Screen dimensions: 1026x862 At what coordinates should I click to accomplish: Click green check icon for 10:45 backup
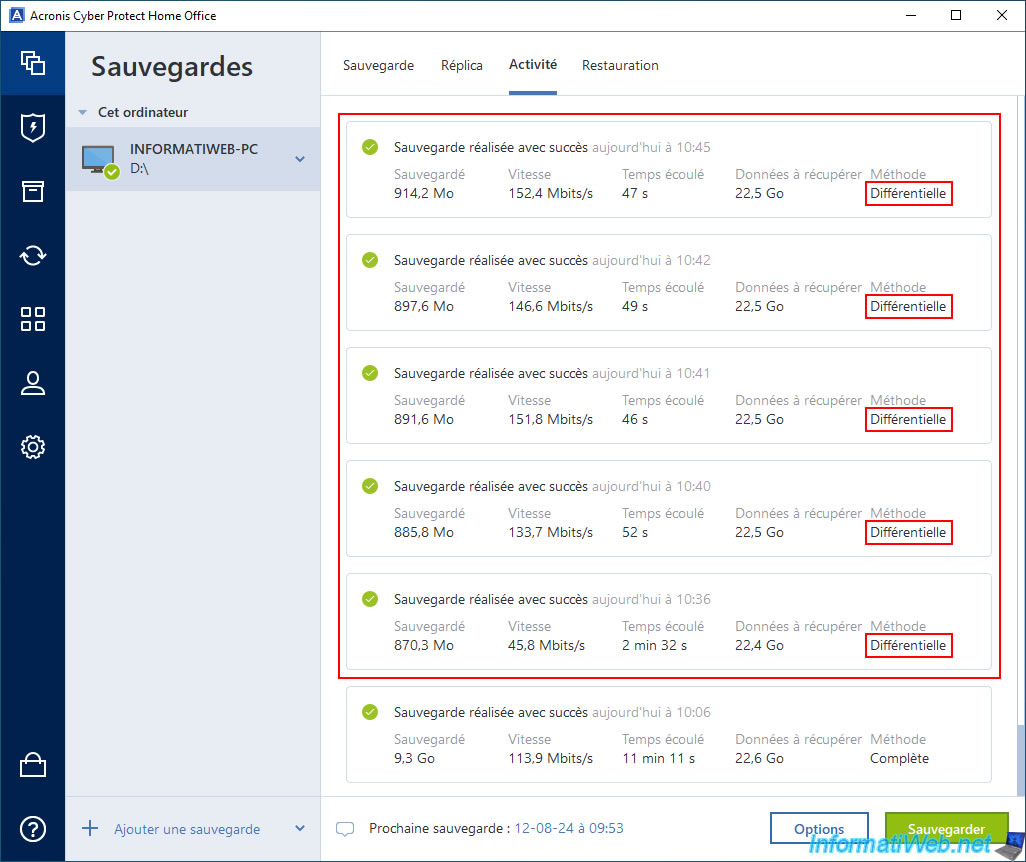click(370, 147)
